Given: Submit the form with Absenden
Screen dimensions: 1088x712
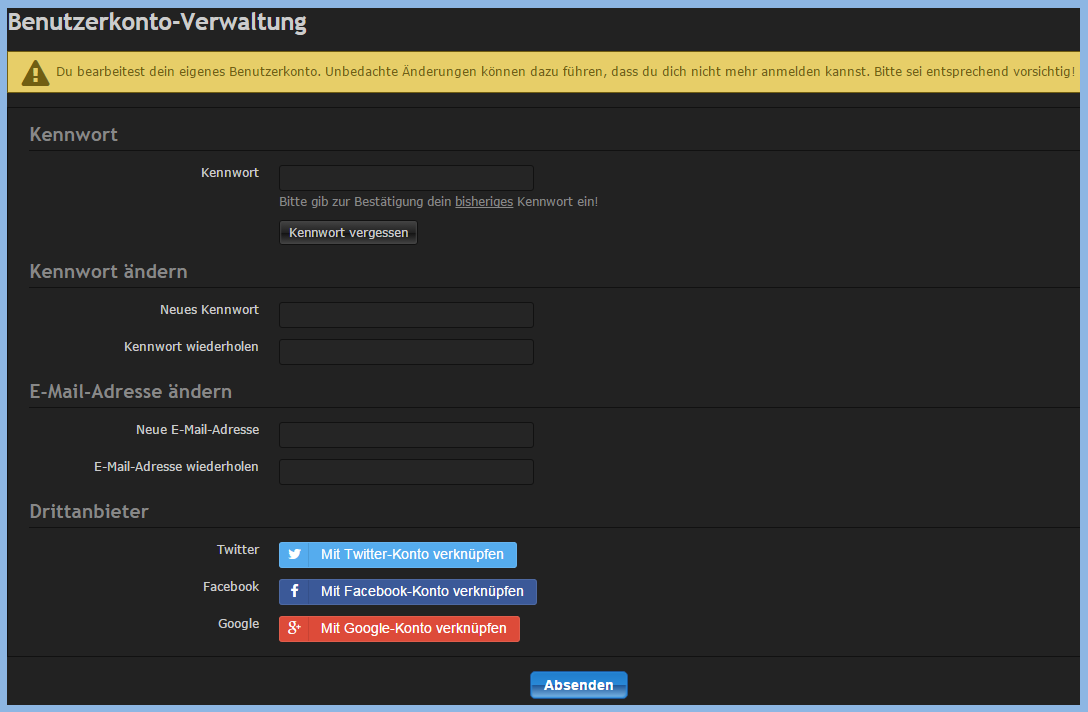Looking at the screenshot, I should (x=578, y=685).
